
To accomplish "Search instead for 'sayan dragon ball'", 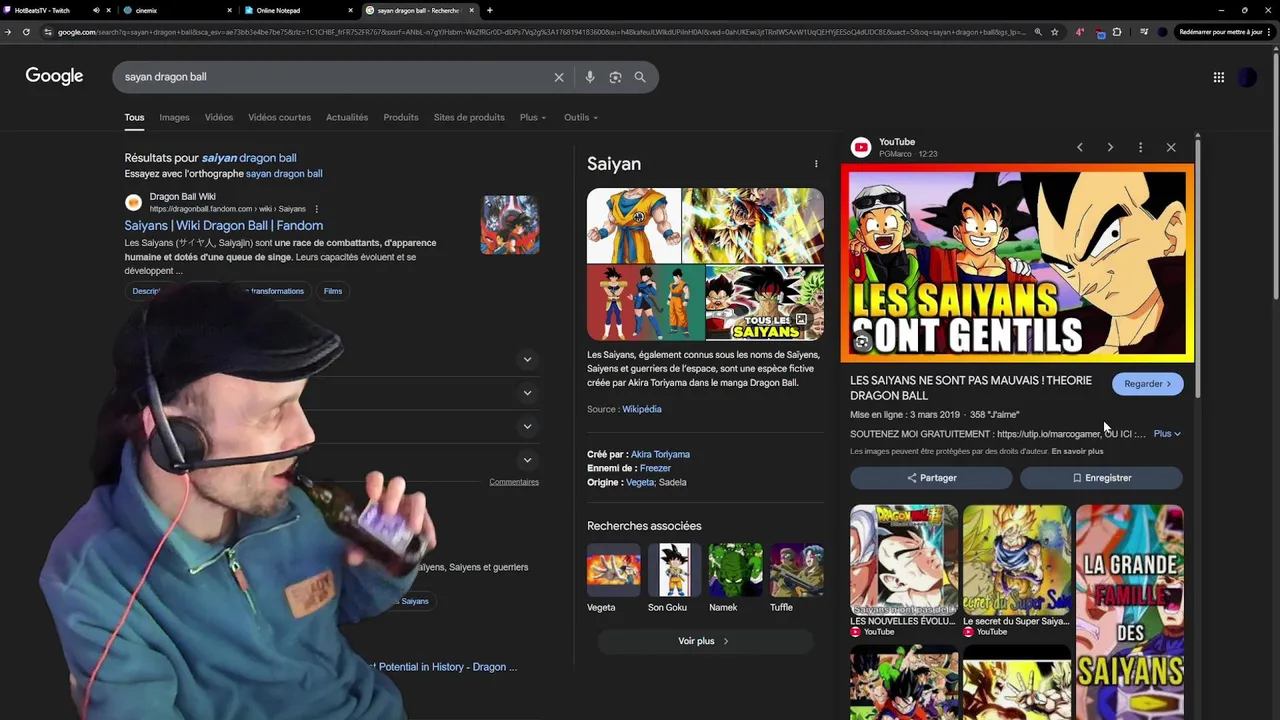I will (284, 174).
